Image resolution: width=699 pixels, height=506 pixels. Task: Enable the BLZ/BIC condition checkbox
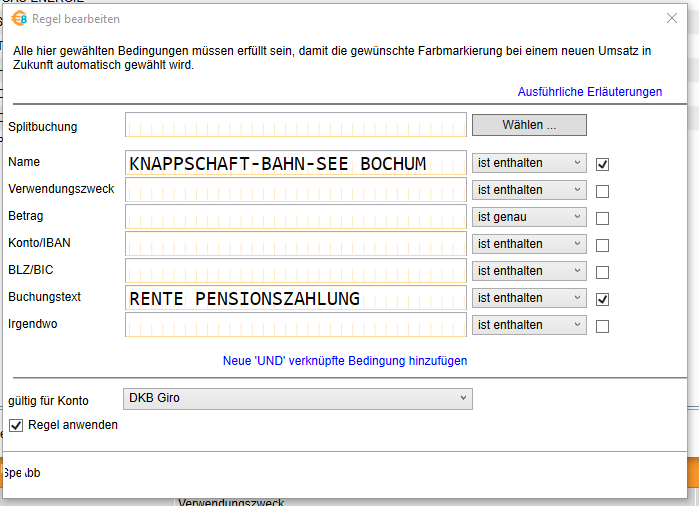pyautogui.click(x=602, y=272)
